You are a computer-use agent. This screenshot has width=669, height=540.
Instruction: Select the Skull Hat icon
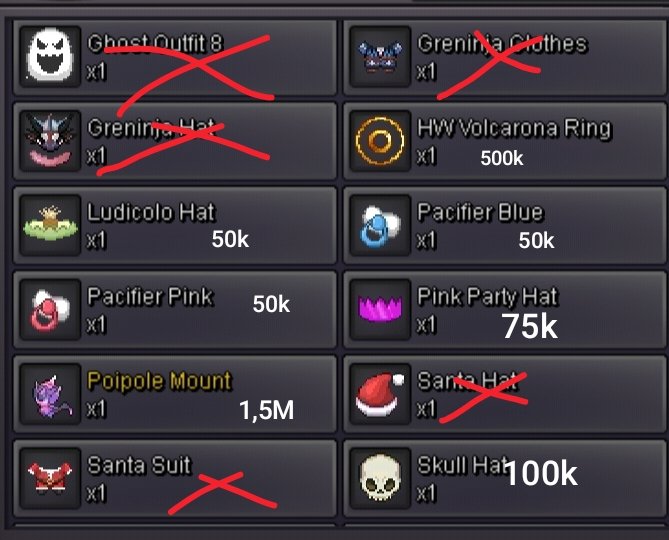click(380, 478)
